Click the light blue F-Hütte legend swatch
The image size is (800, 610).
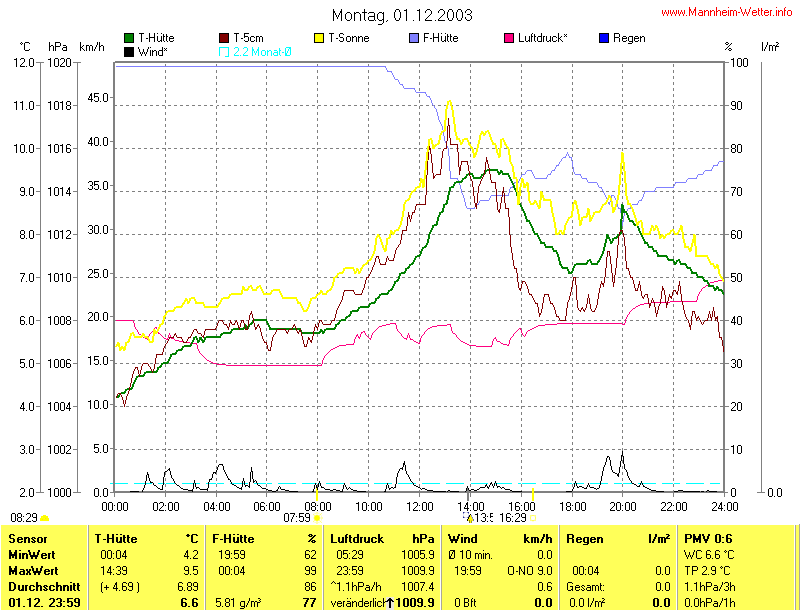(x=415, y=38)
